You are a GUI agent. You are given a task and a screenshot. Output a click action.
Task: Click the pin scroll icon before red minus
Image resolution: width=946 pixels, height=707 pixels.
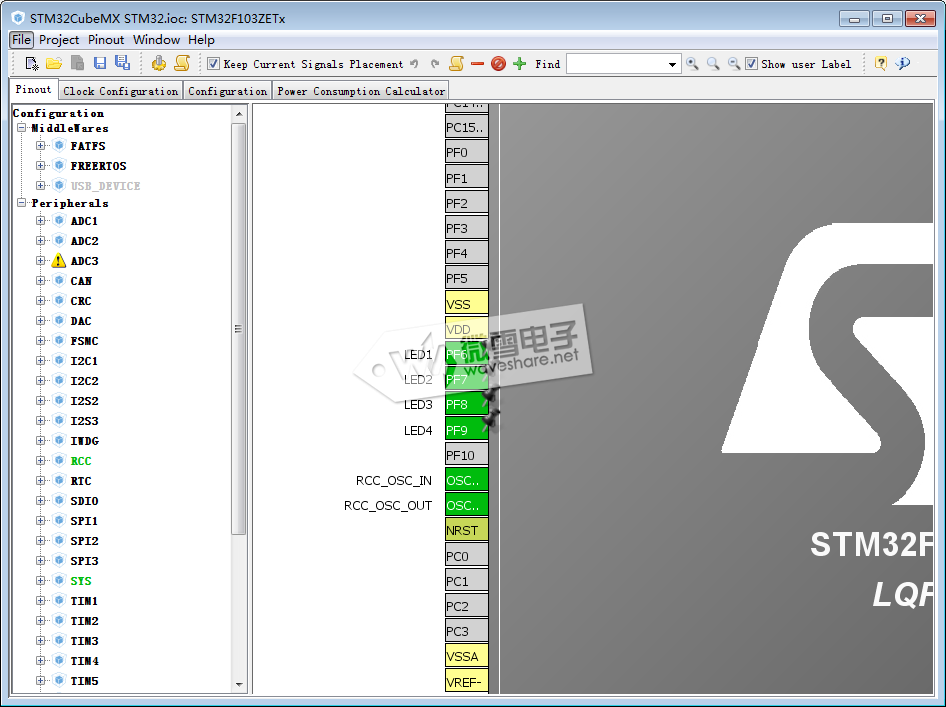[457, 63]
